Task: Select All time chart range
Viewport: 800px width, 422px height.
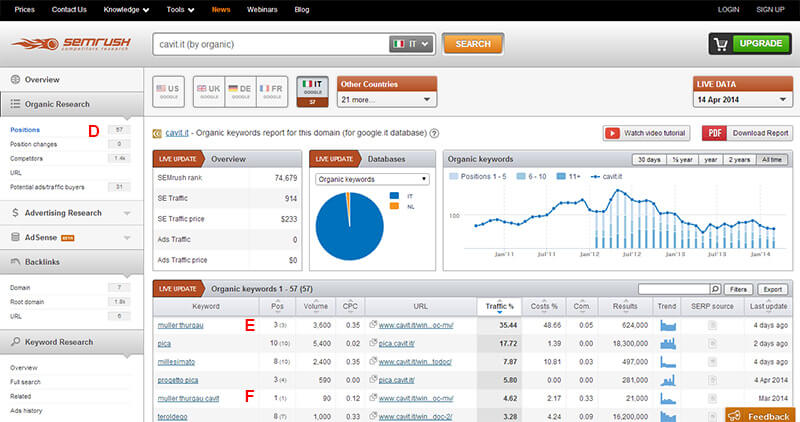Action: (x=772, y=160)
